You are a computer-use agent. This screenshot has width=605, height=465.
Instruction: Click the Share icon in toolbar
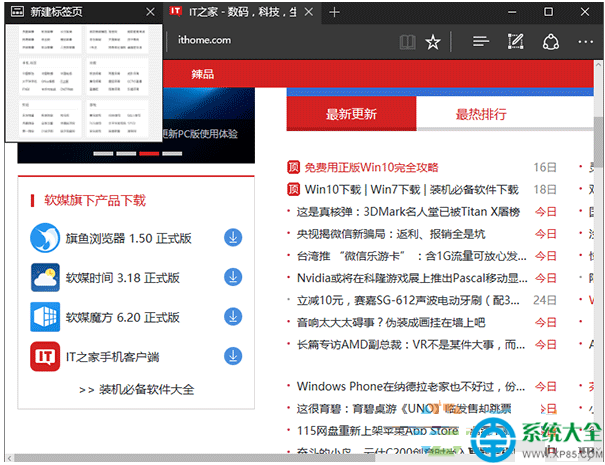coord(551,41)
